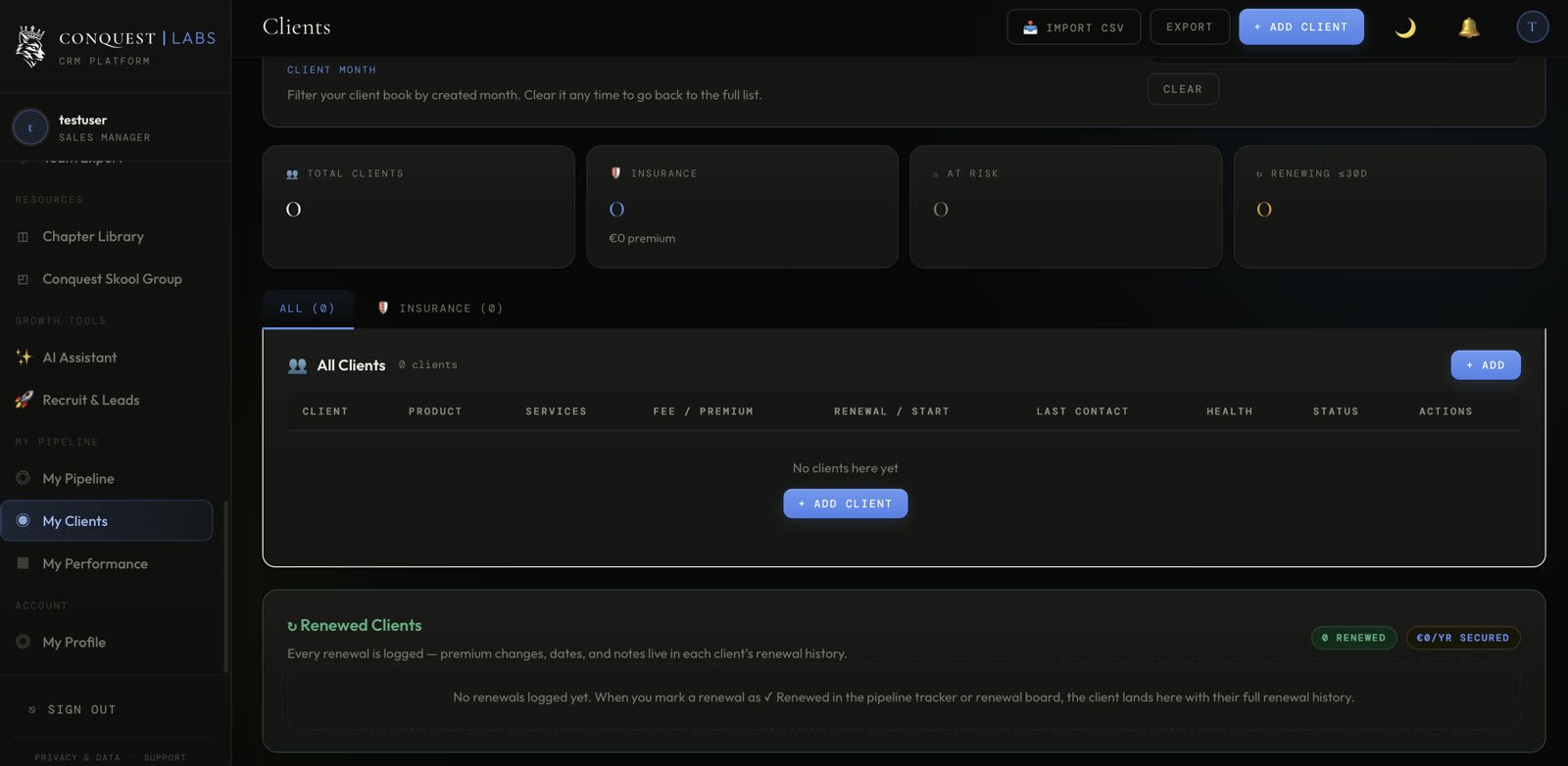This screenshot has width=1568, height=766.
Task: Click Add Client button in top bar
Action: pyautogui.click(x=1300, y=27)
